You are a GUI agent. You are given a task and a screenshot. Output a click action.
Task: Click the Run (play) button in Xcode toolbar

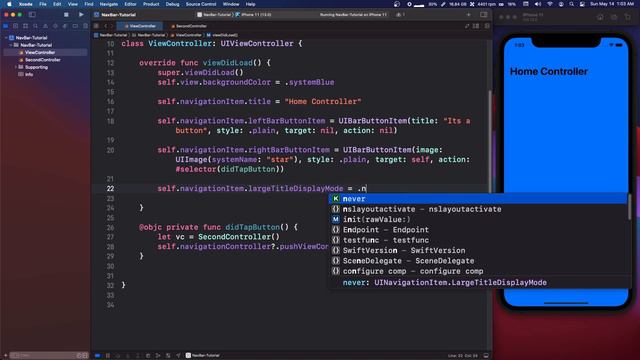pos(81,14)
